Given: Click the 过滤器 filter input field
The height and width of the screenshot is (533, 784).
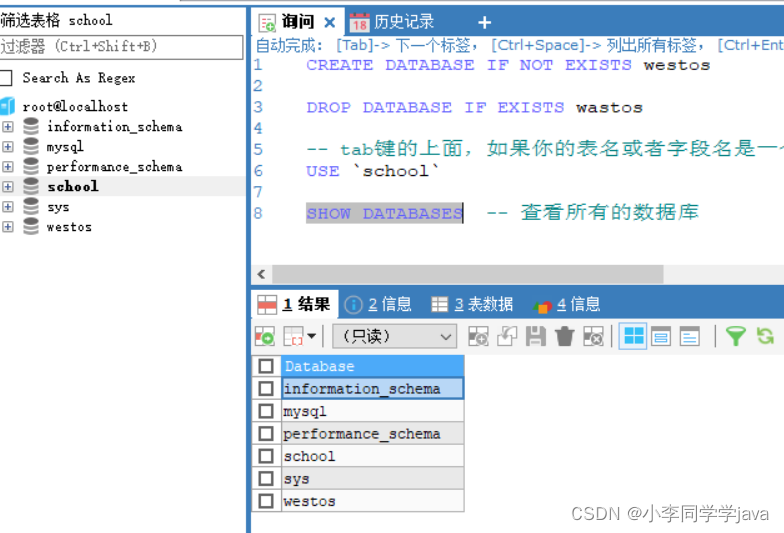Looking at the screenshot, I should coord(122,47).
